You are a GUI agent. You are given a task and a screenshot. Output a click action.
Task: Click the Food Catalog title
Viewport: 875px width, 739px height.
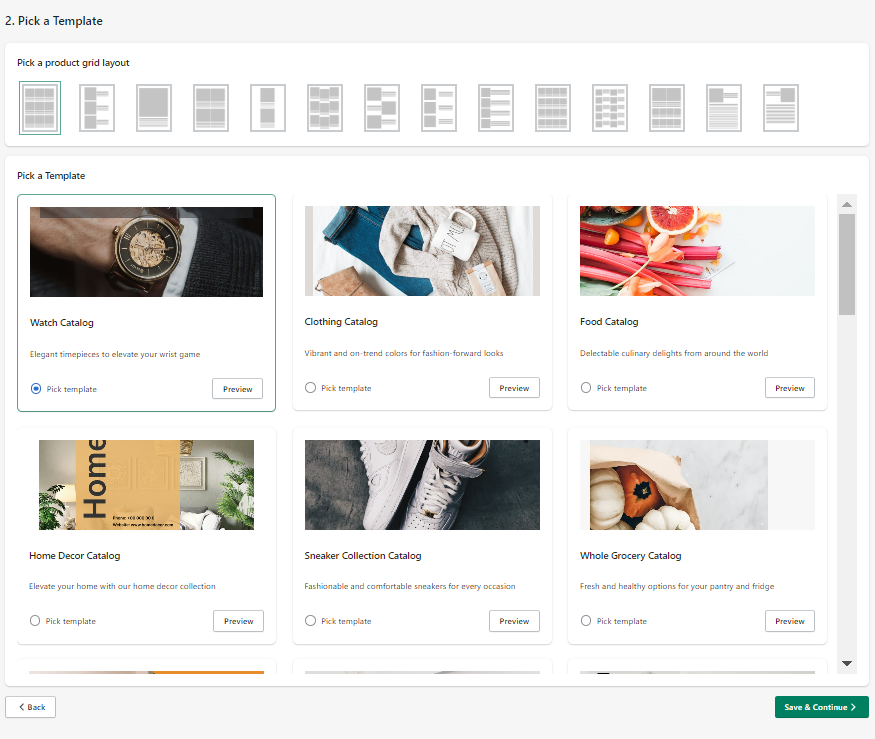[609, 321]
